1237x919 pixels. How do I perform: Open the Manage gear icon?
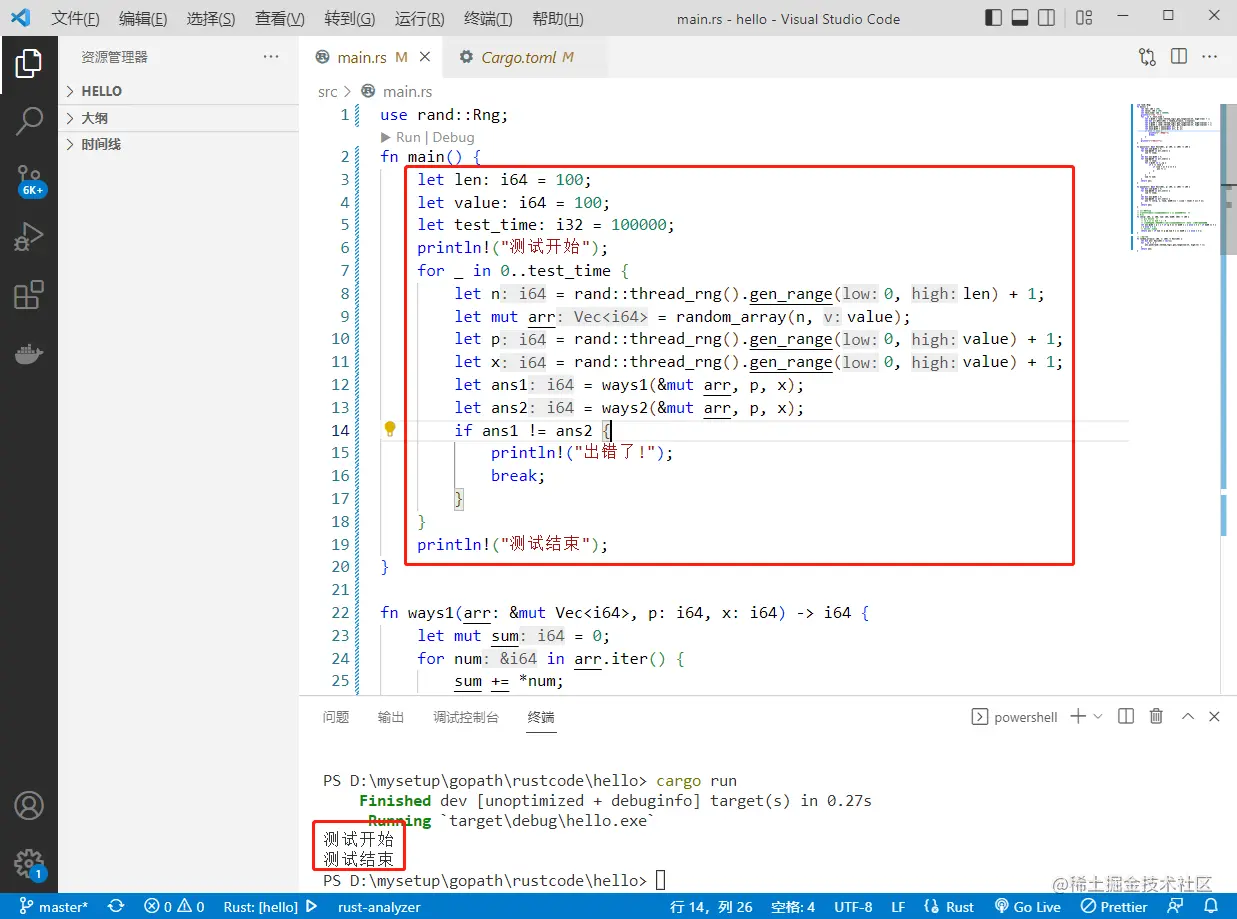[x=29, y=864]
